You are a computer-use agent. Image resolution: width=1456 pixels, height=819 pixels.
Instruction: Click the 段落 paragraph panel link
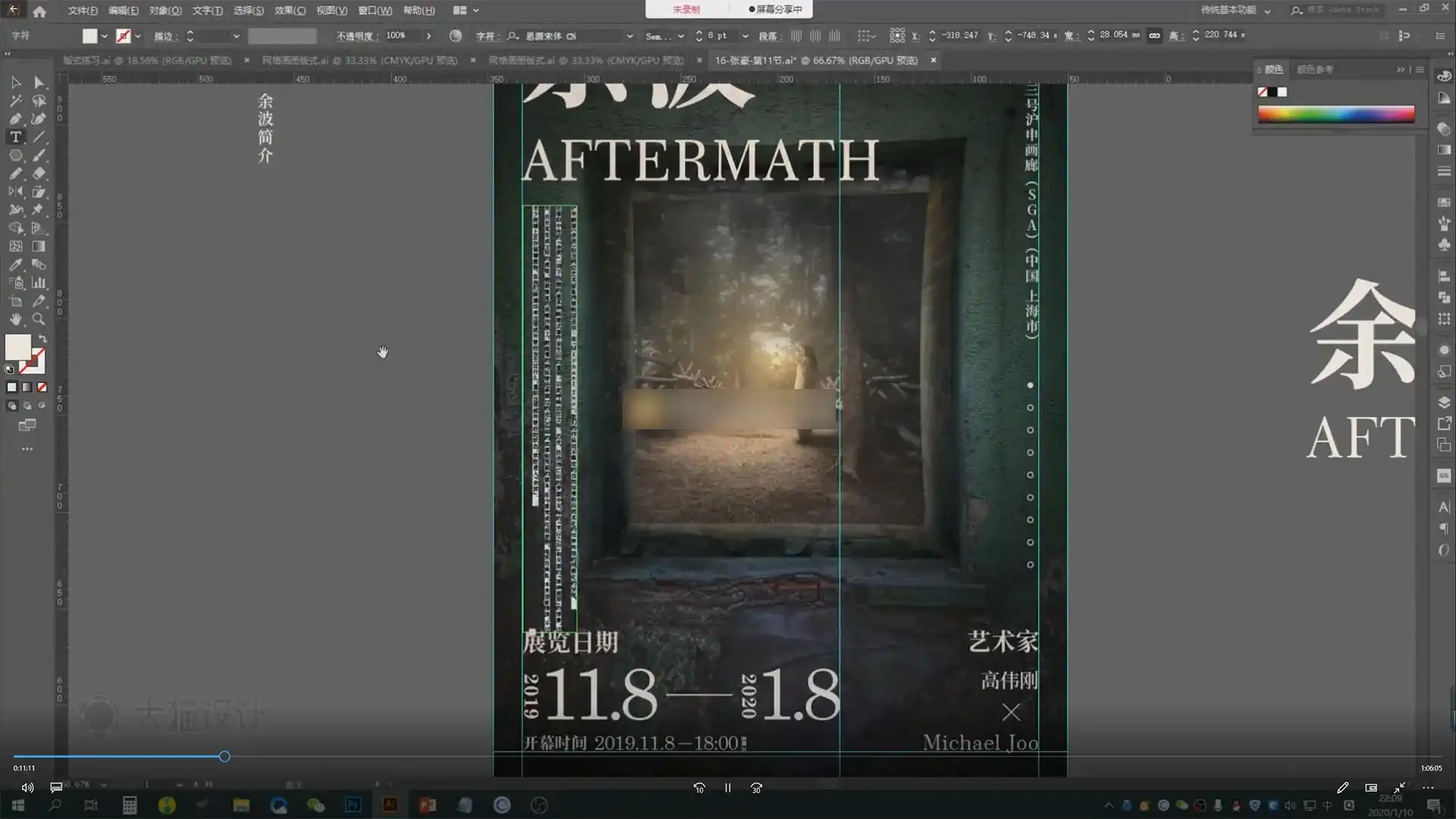[x=767, y=36]
